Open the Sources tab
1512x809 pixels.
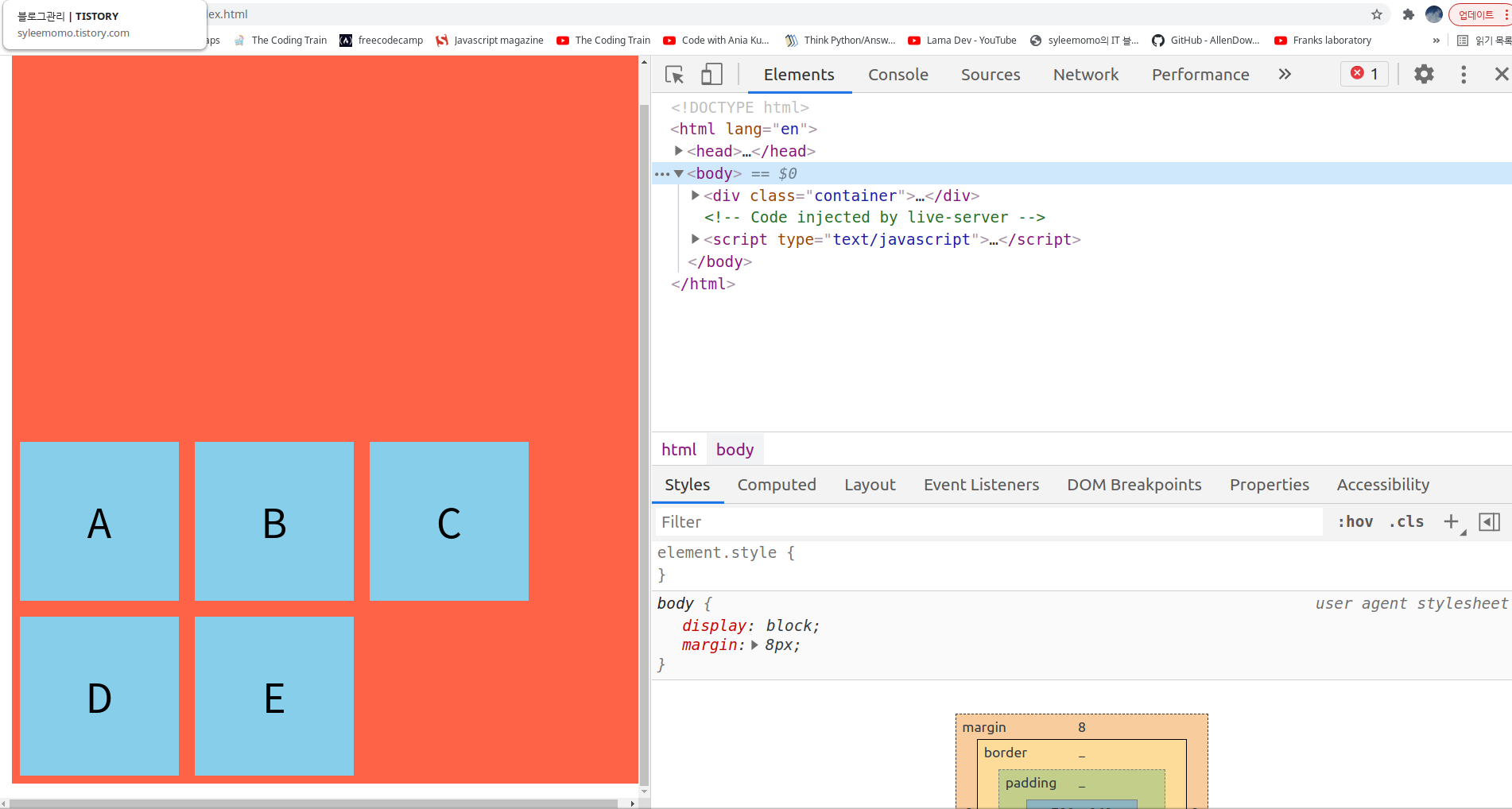coord(991,75)
